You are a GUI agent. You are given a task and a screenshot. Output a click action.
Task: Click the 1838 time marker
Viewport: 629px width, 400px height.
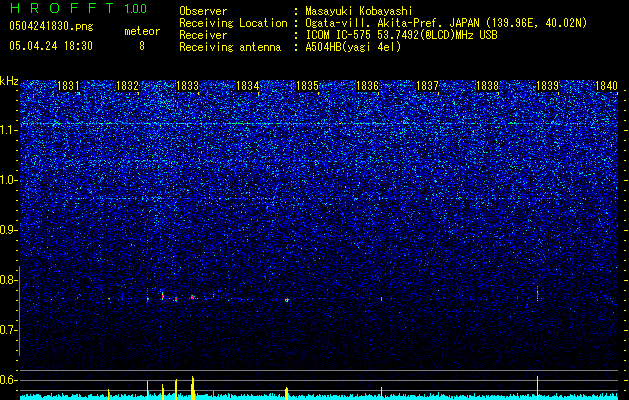click(487, 86)
